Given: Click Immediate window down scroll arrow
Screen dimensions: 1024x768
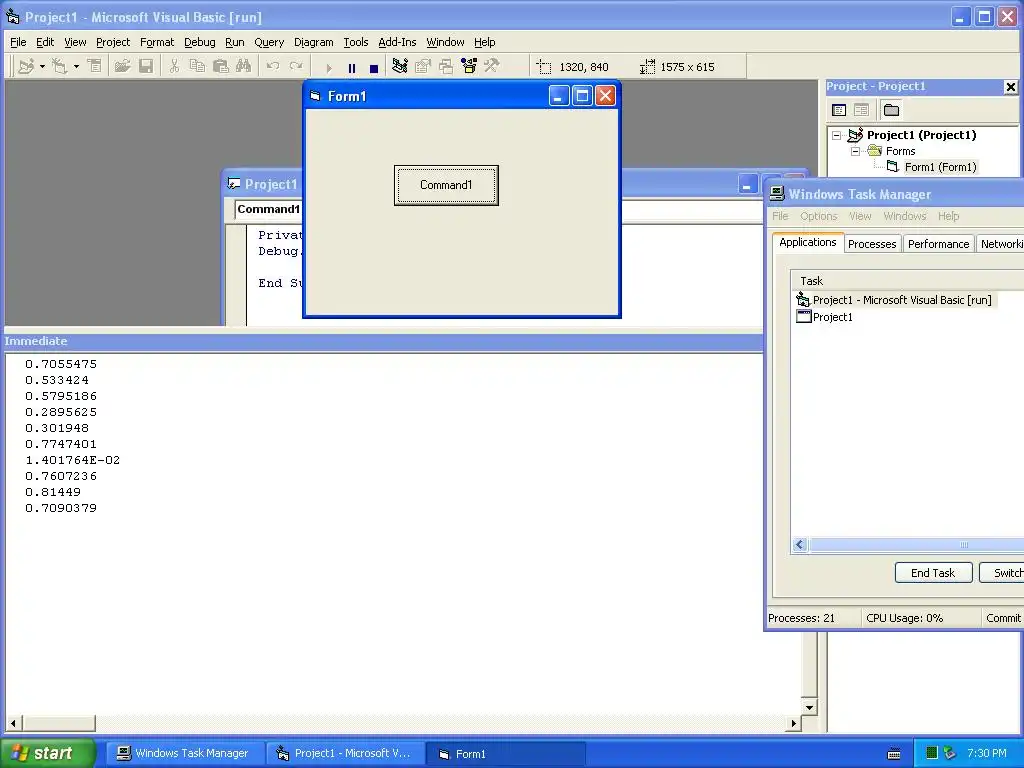Looking at the screenshot, I should coord(809,707).
